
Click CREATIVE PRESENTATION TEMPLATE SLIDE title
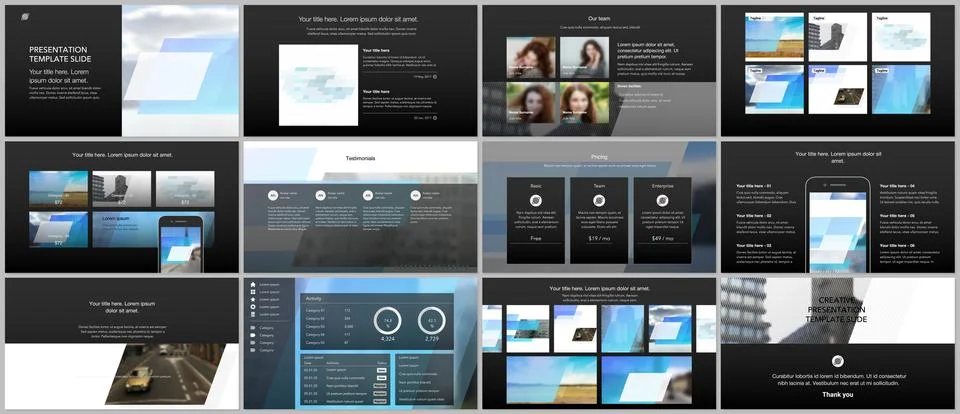pos(836,310)
